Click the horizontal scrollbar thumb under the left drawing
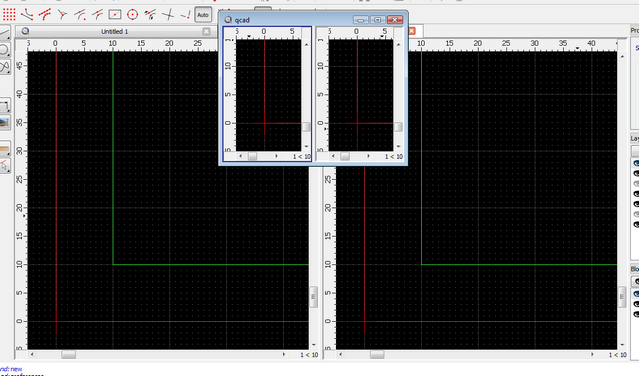 [68, 355]
